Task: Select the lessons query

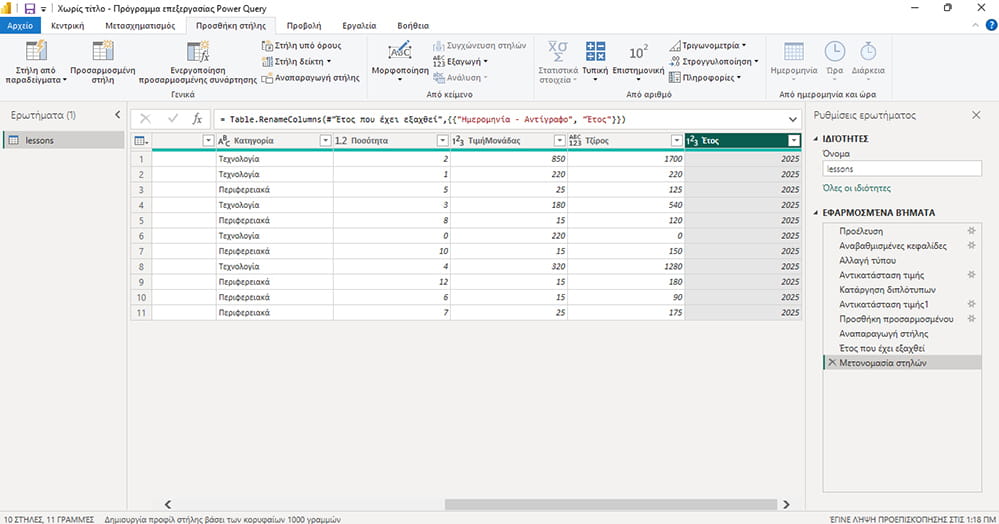Action: click(x=64, y=140)
